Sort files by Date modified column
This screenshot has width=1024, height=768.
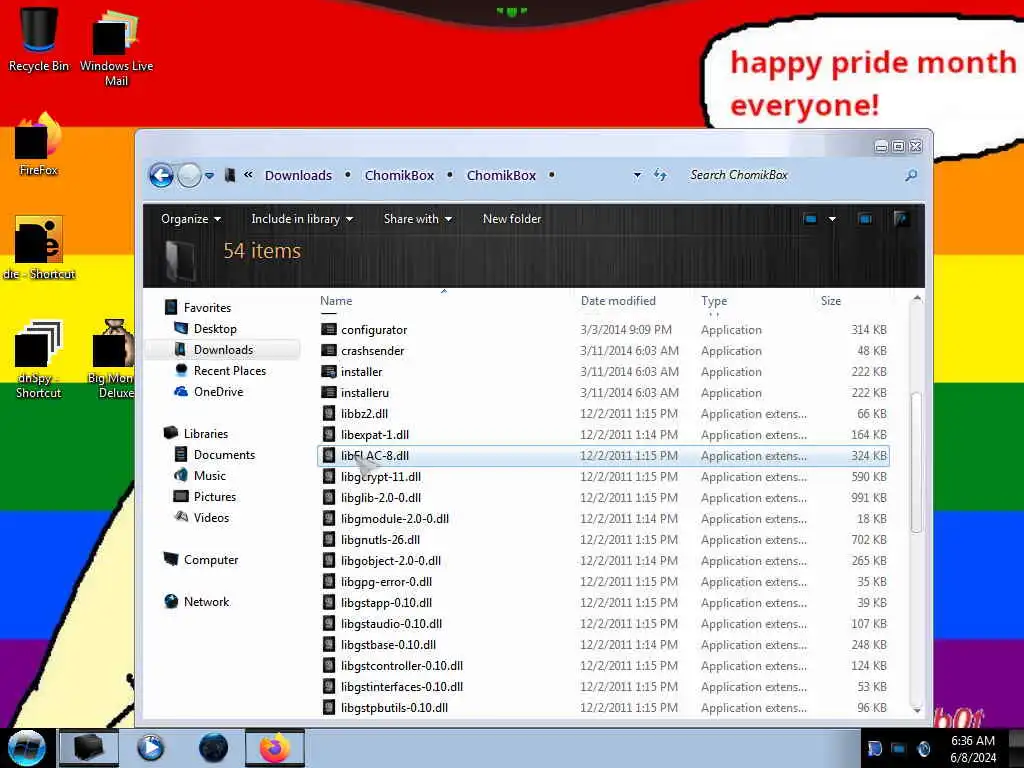[618, 301]
